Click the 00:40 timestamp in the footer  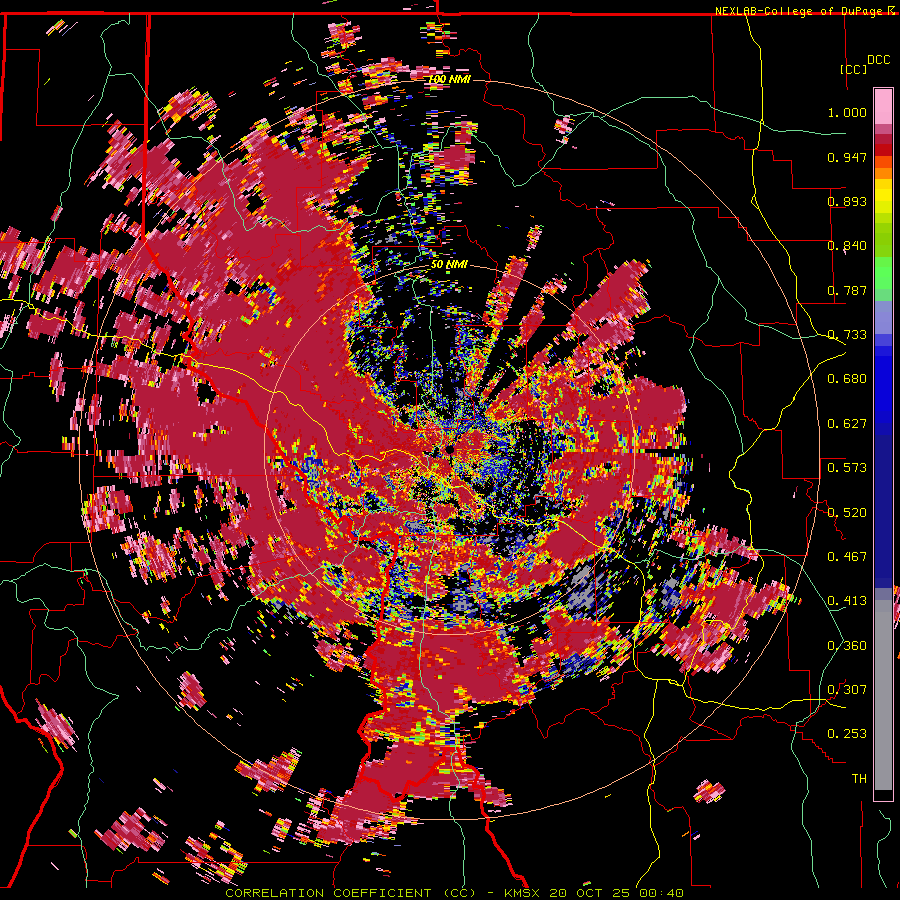click(x=660, y=893)
